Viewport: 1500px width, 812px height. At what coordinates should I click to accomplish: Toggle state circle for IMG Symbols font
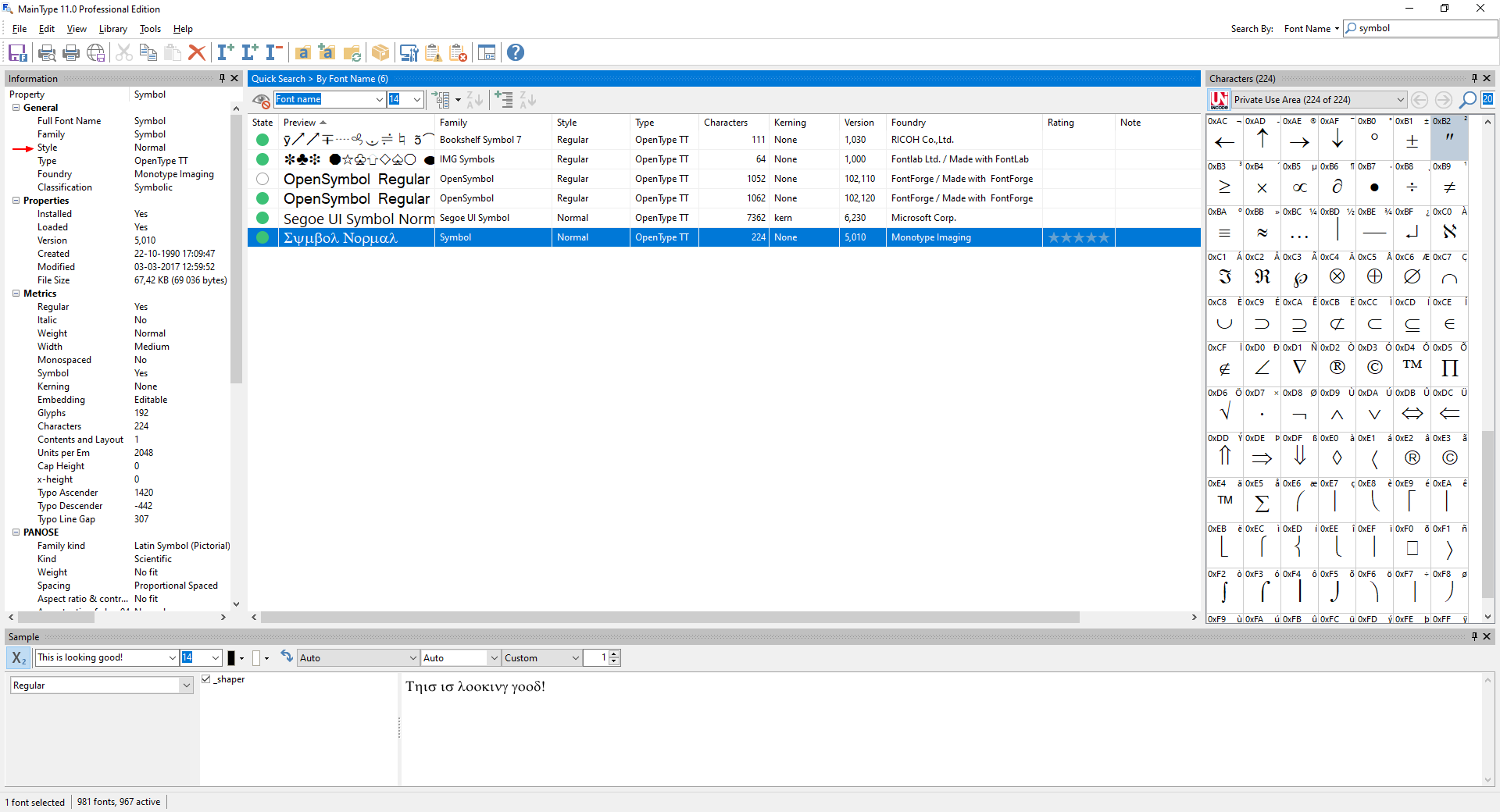pyautogui.click(x=262, y=159)
